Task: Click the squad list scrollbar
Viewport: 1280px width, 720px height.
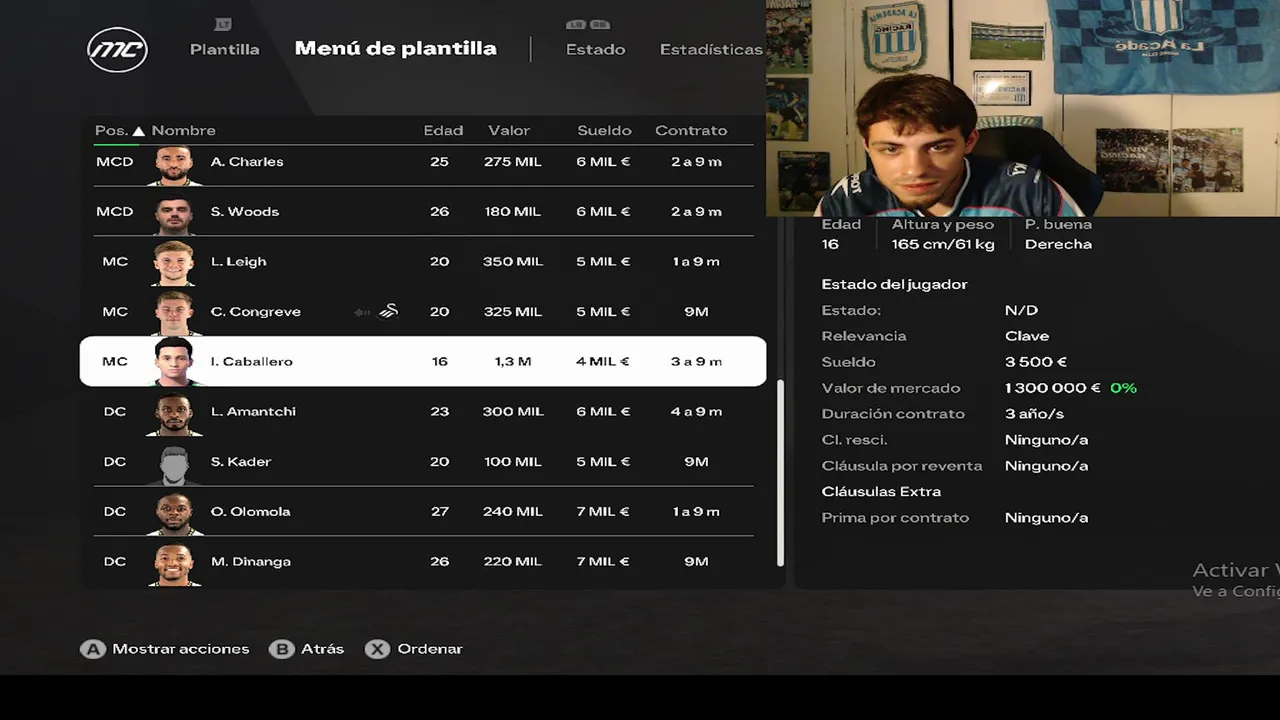Action: pyautogui.click(x=781, y=470)
